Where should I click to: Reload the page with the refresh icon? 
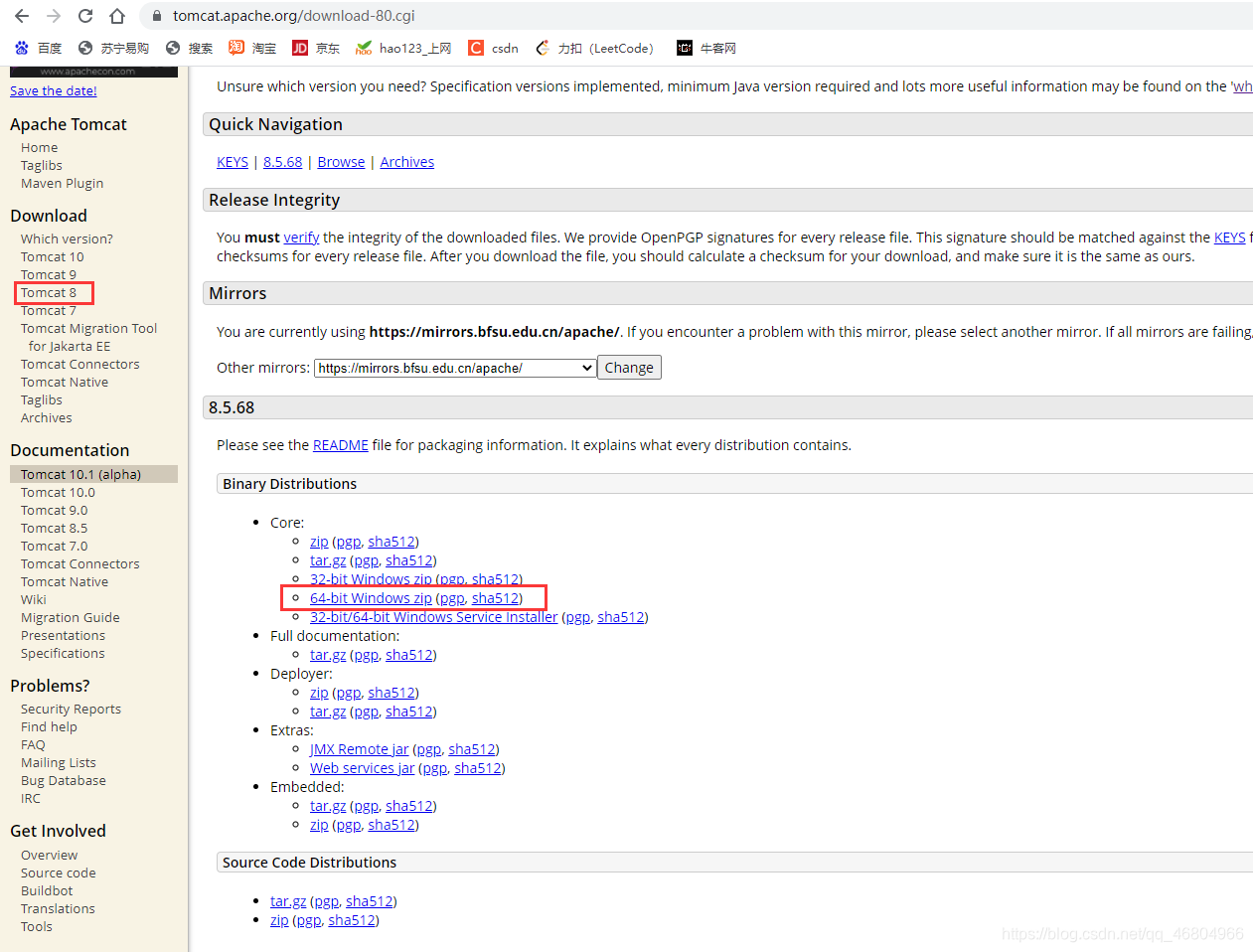tap(85, 16)
